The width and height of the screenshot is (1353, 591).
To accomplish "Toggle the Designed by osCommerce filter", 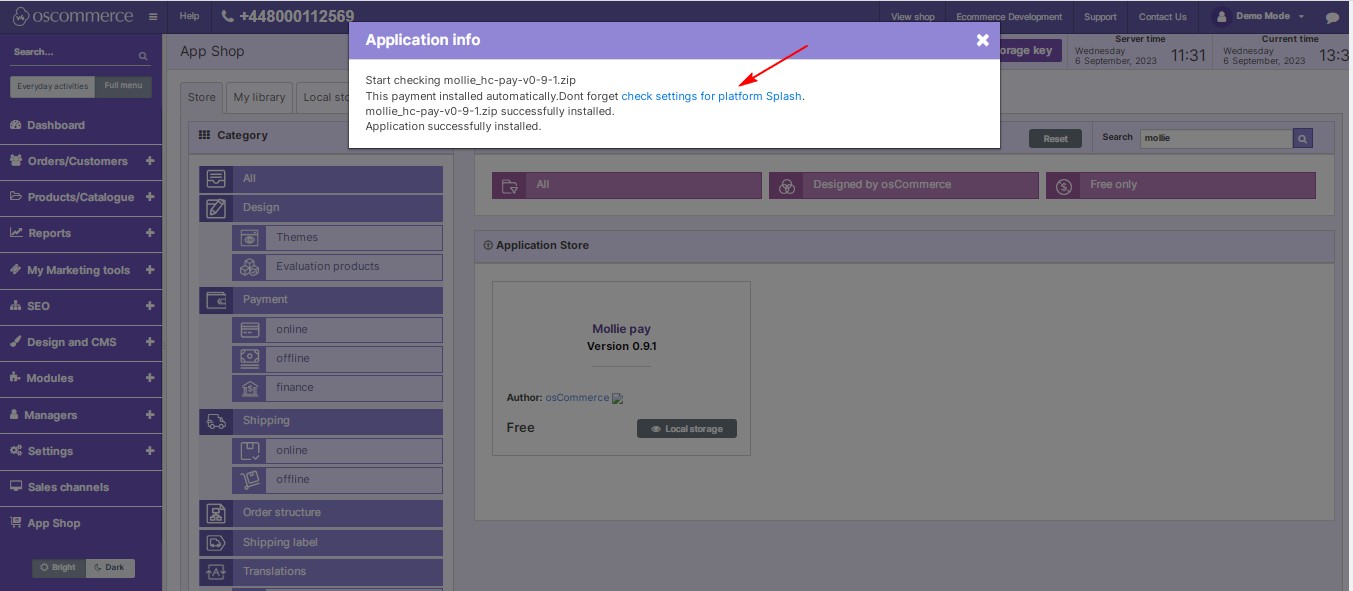I will pyautogui.click(x=904, y=185).
